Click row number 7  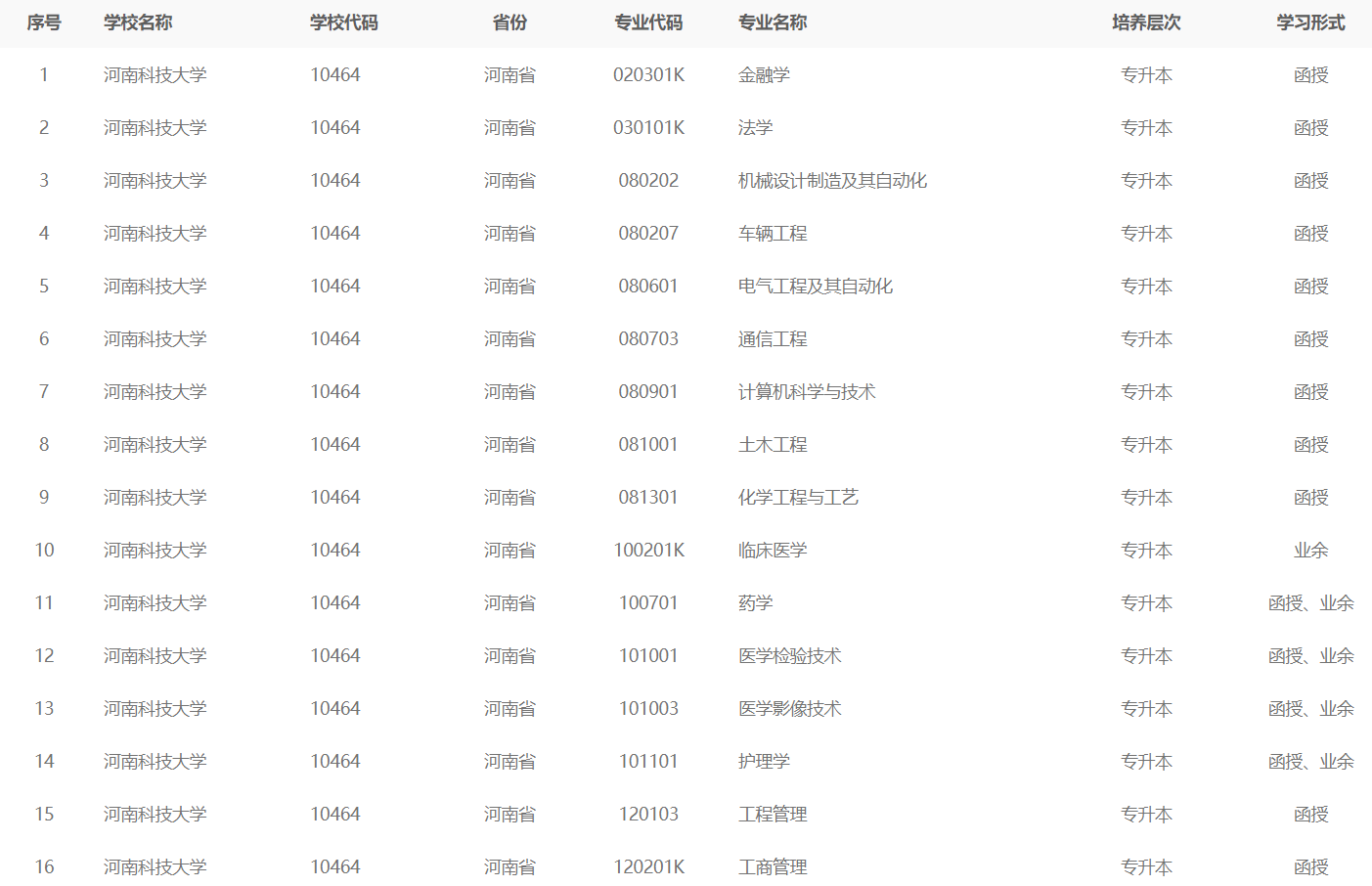click(44, 392)
